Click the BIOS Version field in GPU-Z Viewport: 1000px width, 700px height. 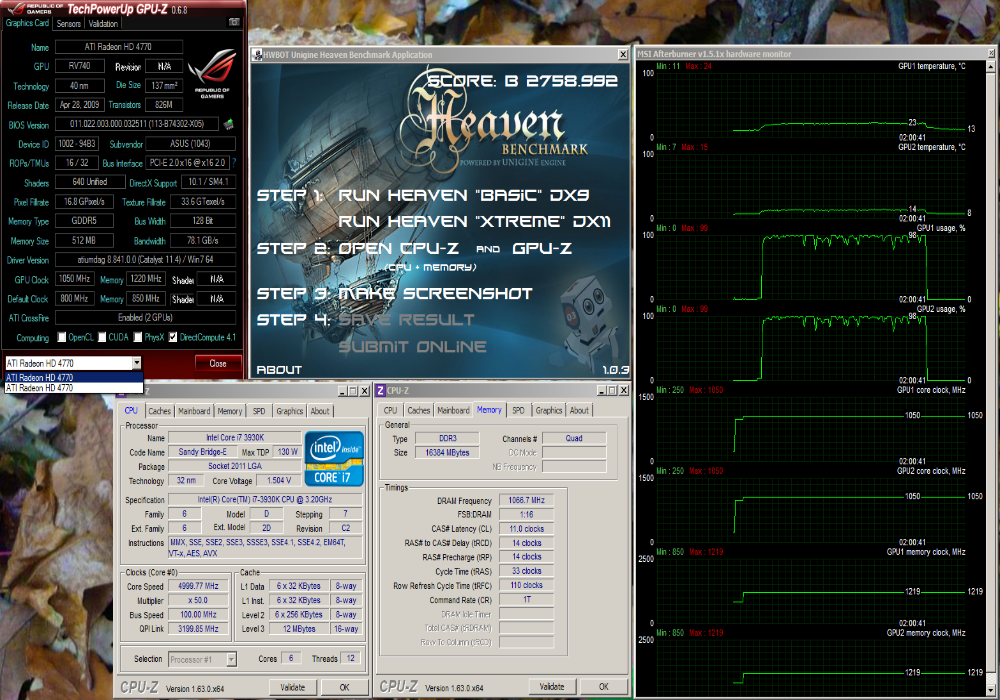point(137,124)
